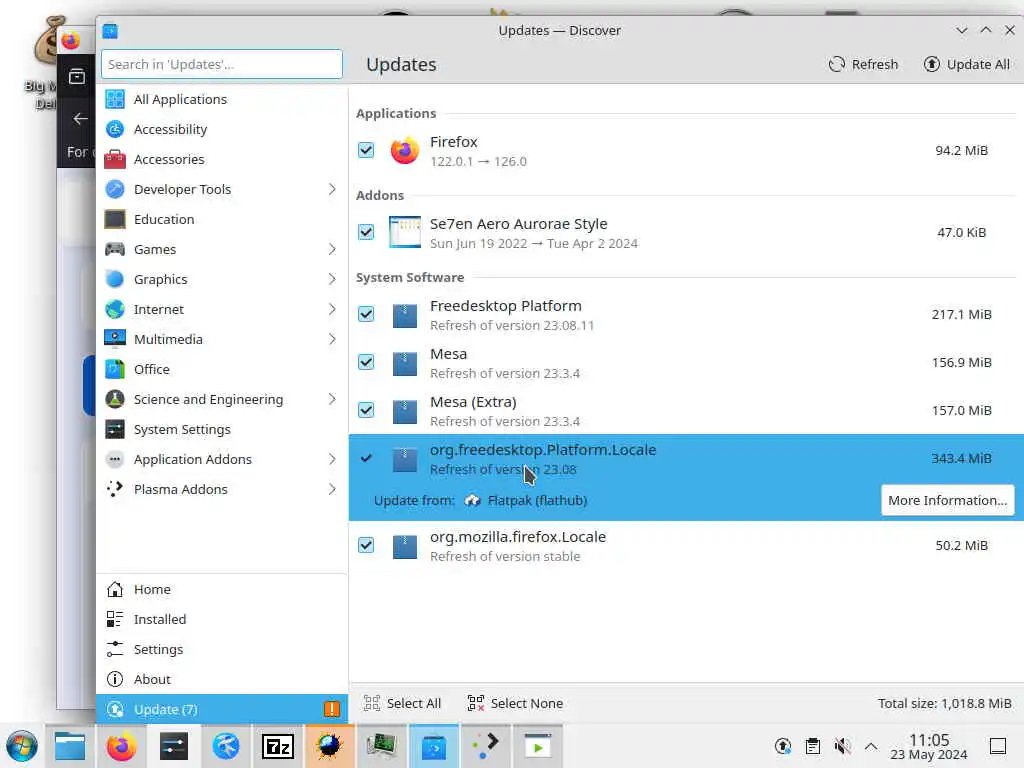Click the Se7en Aero Aurorae Style thumbnail icon
The width and height of the screenshot is (1024, 768).
(404, 232)
